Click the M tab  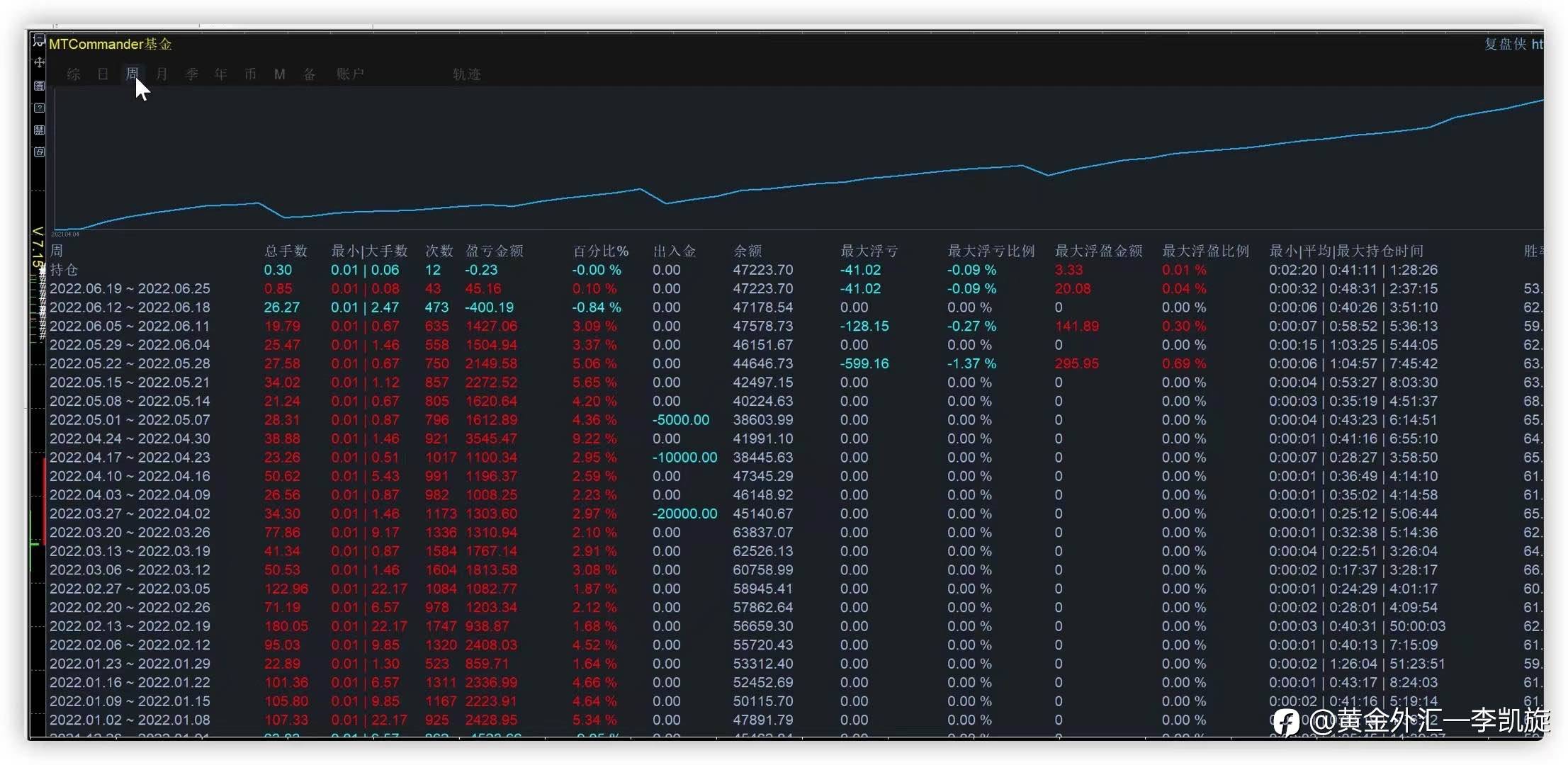[x=279, y=74]
